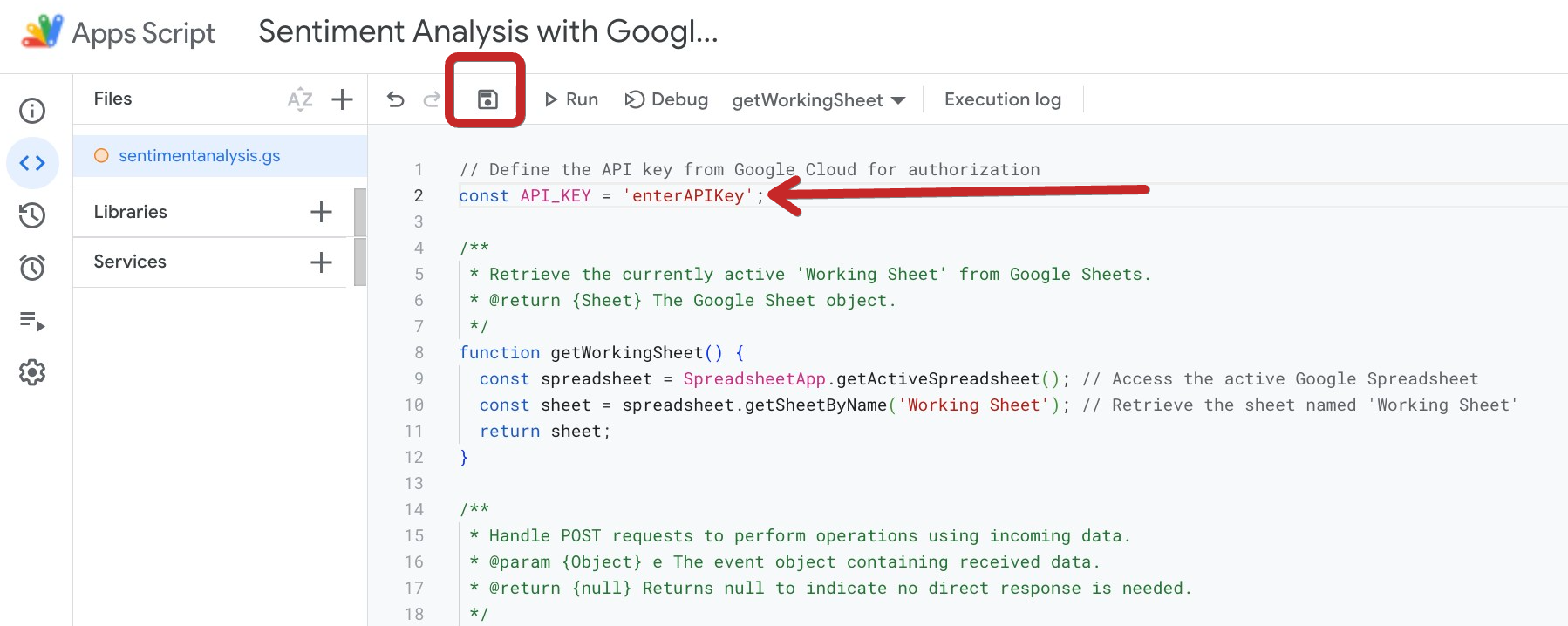Sort files alphabetically with AZ icon

click(300, 99)
